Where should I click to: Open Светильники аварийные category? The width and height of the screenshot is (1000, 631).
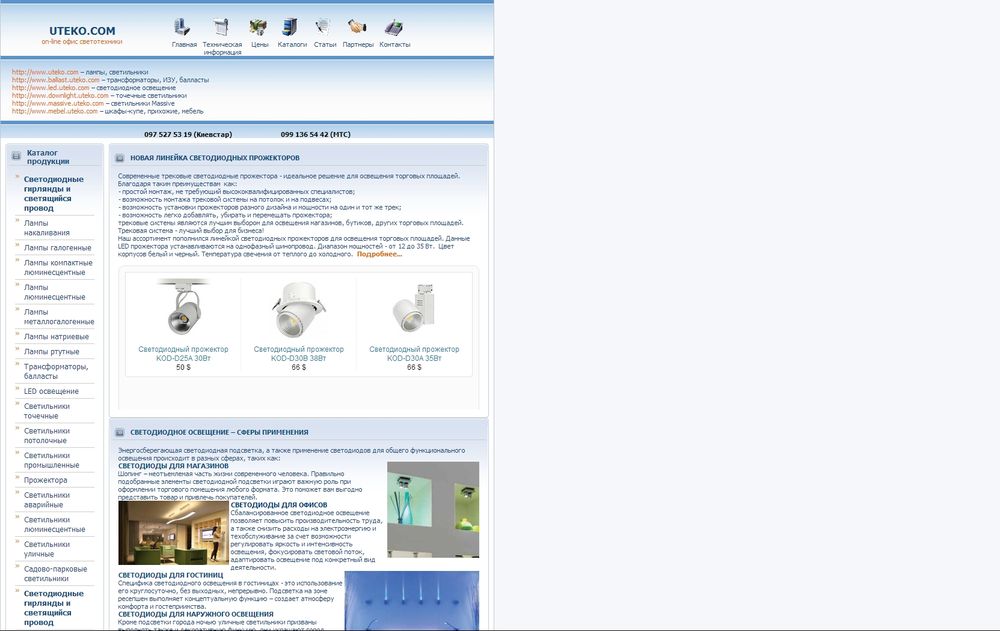point(47,500)
